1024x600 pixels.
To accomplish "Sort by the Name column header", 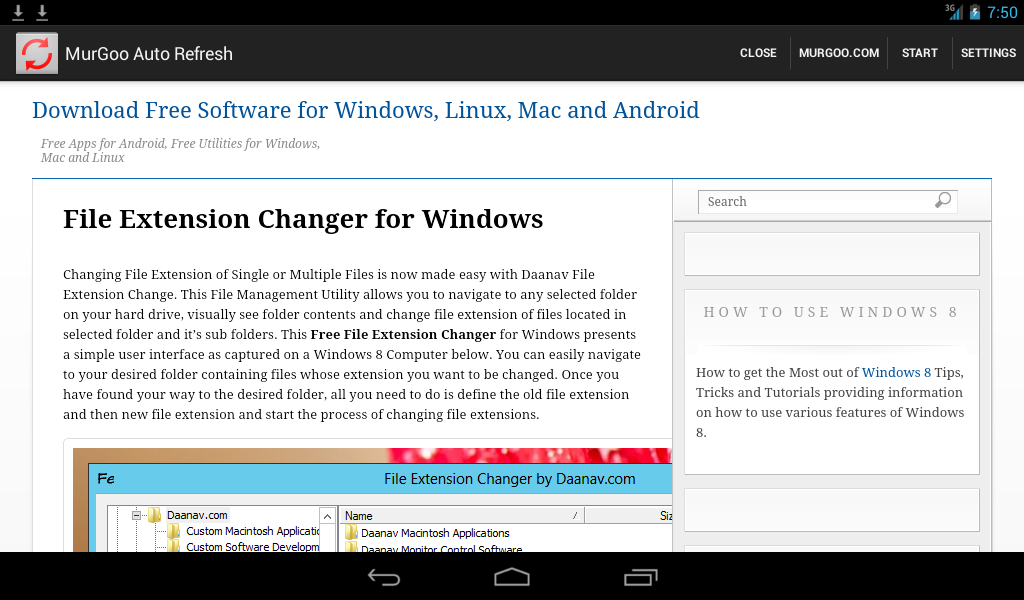I will 461,516.
